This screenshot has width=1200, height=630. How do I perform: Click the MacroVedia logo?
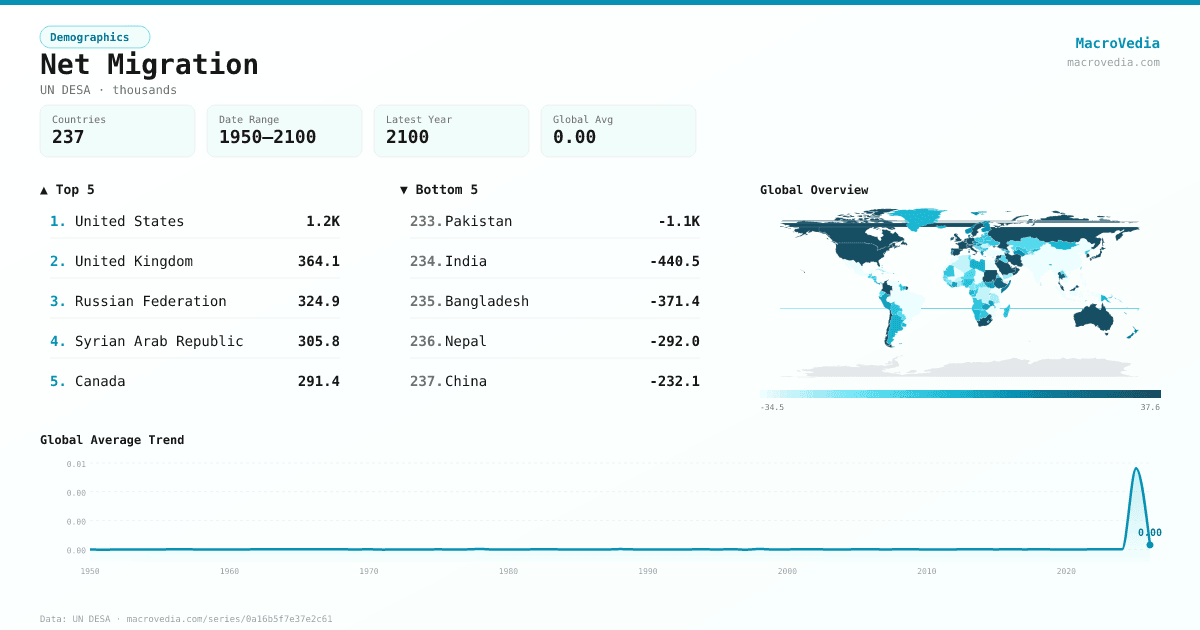[x=1117, y=42]
